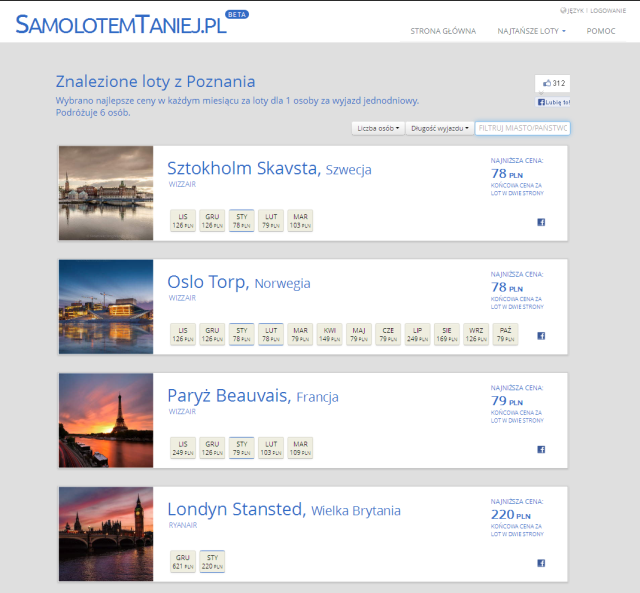Screen dimensions: 640x593
Task: Open the Pomoc menu item
Action: [x=600, y=31]
